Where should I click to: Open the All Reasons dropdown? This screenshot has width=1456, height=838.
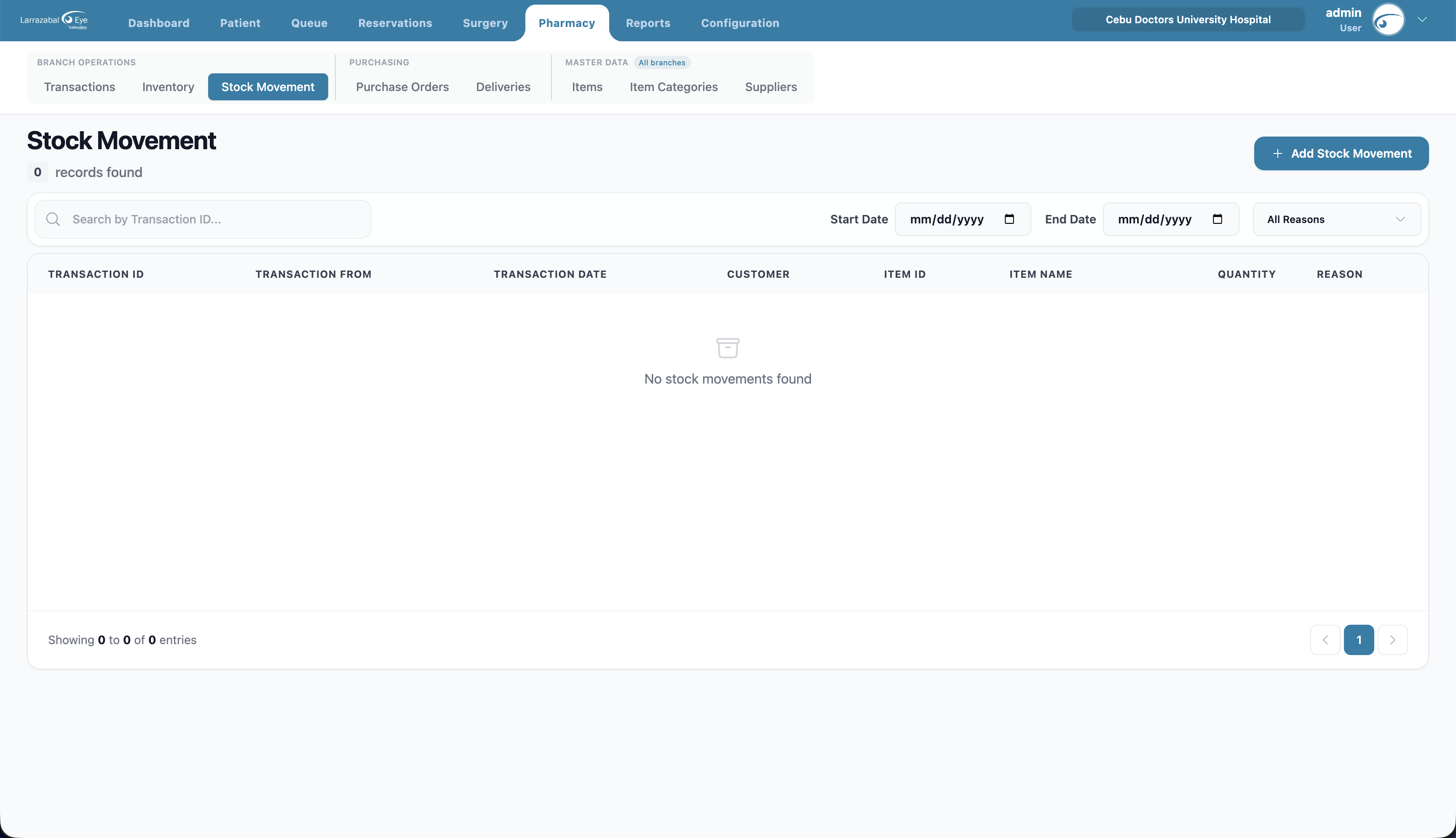[1336, 219]
